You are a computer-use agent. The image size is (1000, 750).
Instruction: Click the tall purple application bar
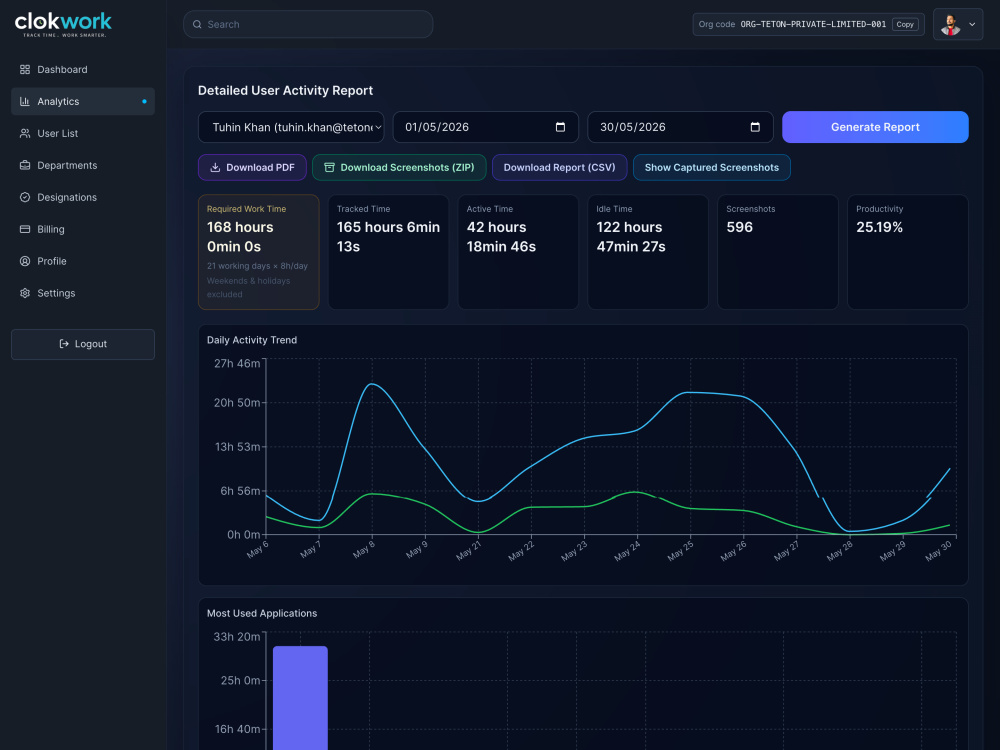pos(300,698)
